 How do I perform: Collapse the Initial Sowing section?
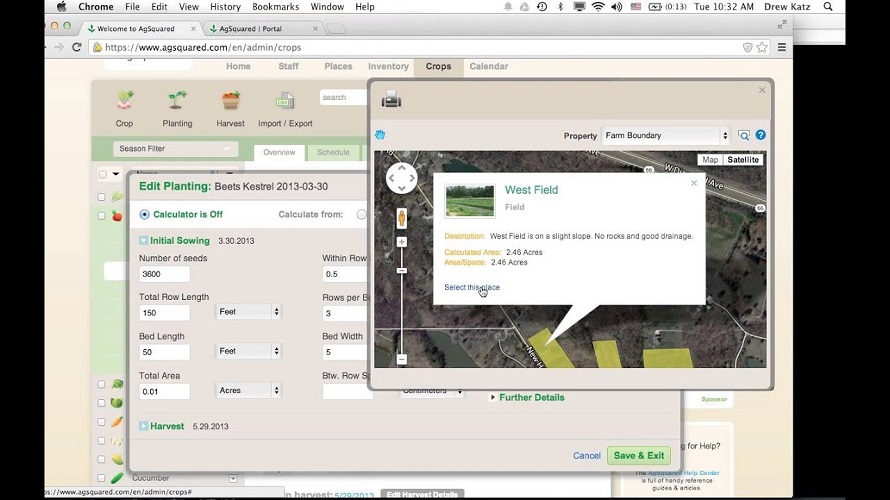143,241
